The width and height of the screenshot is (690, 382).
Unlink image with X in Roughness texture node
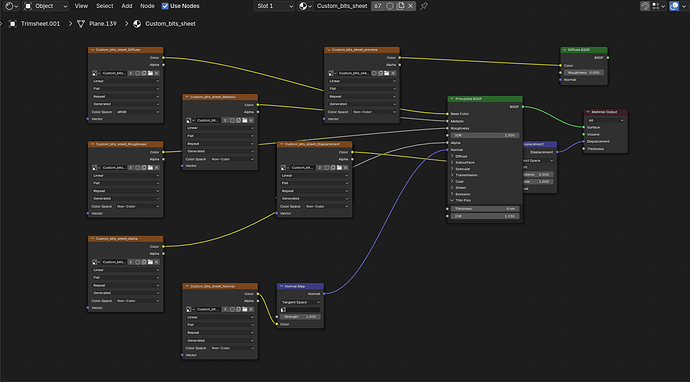tap(157, 168)
